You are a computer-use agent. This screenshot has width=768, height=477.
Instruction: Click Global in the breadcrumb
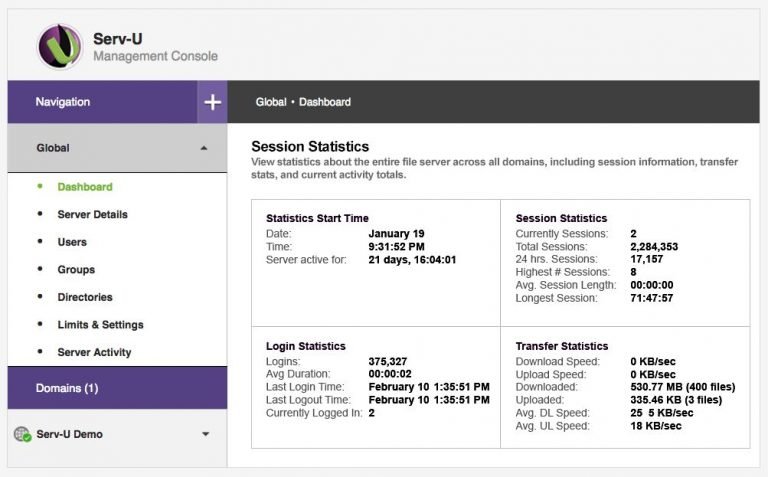[x=270, y=102]
